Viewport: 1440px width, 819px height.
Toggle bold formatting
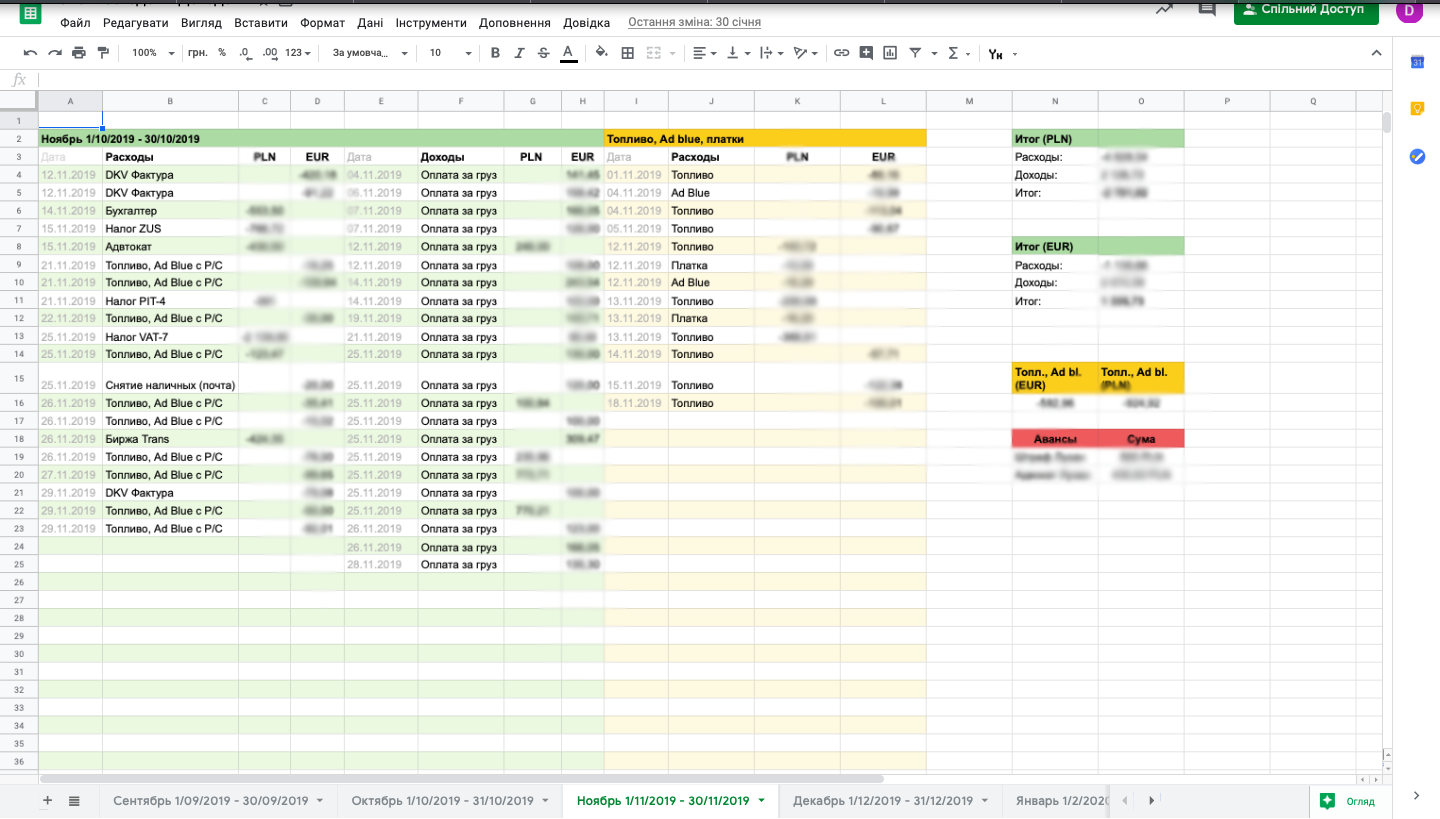(495, 53)
